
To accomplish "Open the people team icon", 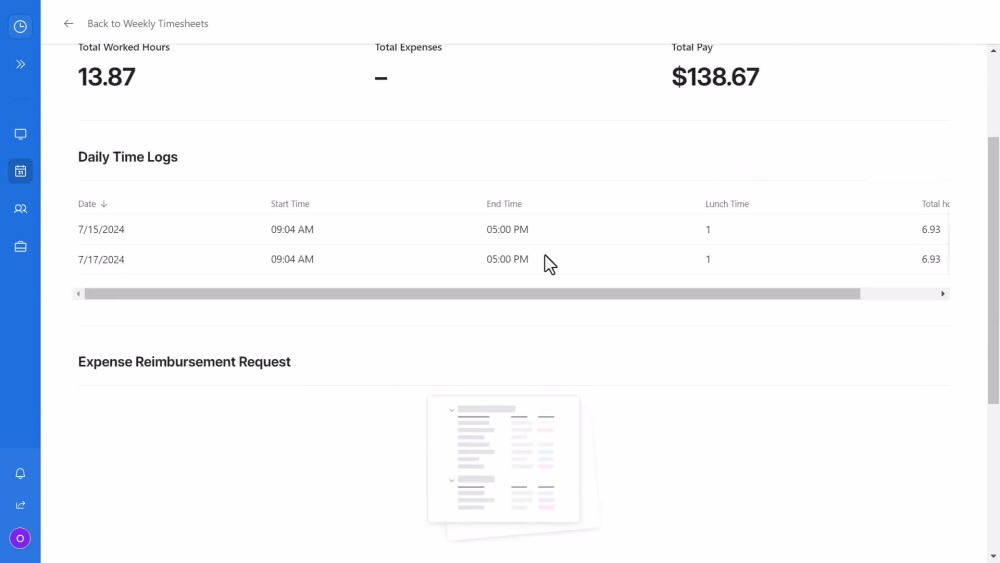I will tap(20, 209).
